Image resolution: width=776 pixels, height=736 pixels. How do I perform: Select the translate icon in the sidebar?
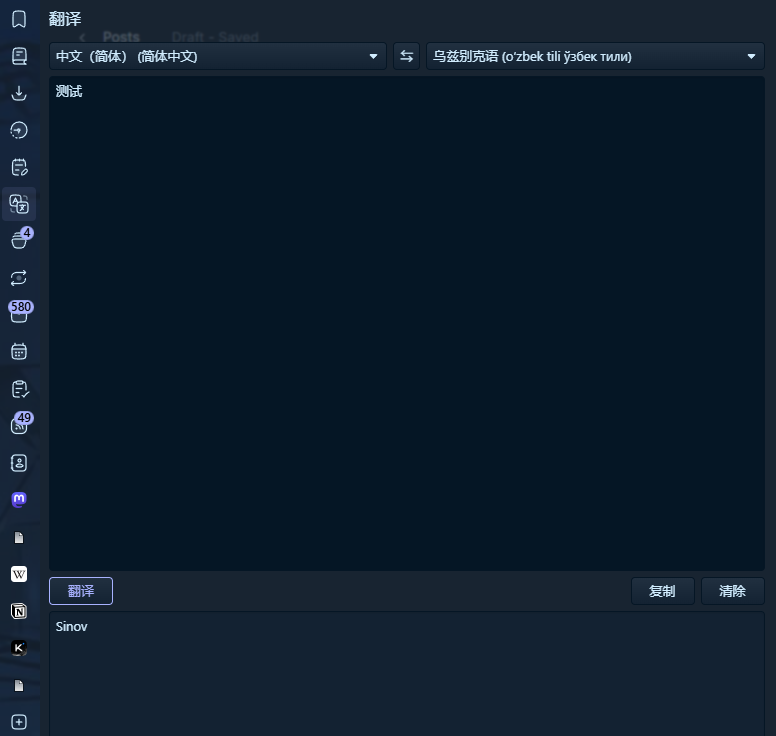coord(19,204)
